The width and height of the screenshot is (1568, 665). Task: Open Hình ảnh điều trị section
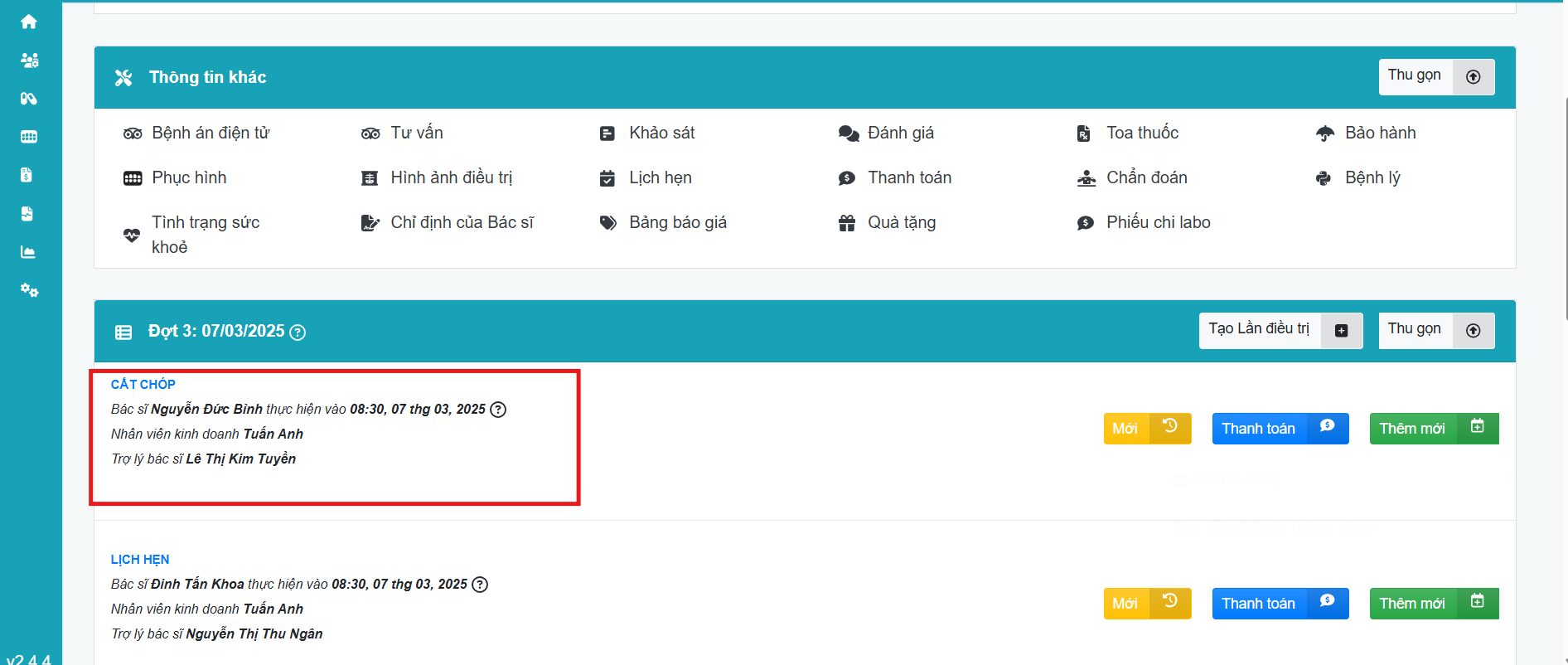(451, 177)
